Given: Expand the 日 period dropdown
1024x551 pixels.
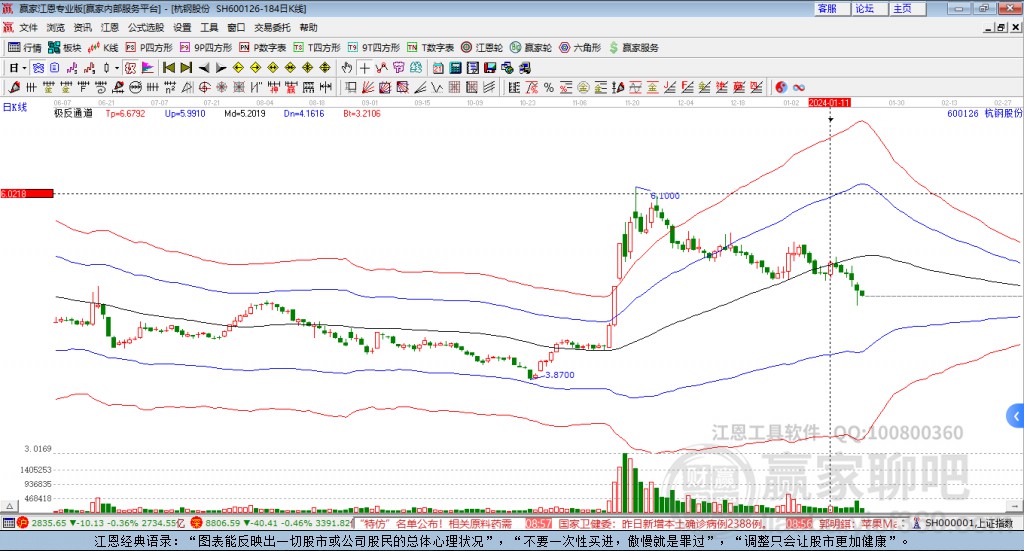Looking at the screenshot, I should coord(24,68).
